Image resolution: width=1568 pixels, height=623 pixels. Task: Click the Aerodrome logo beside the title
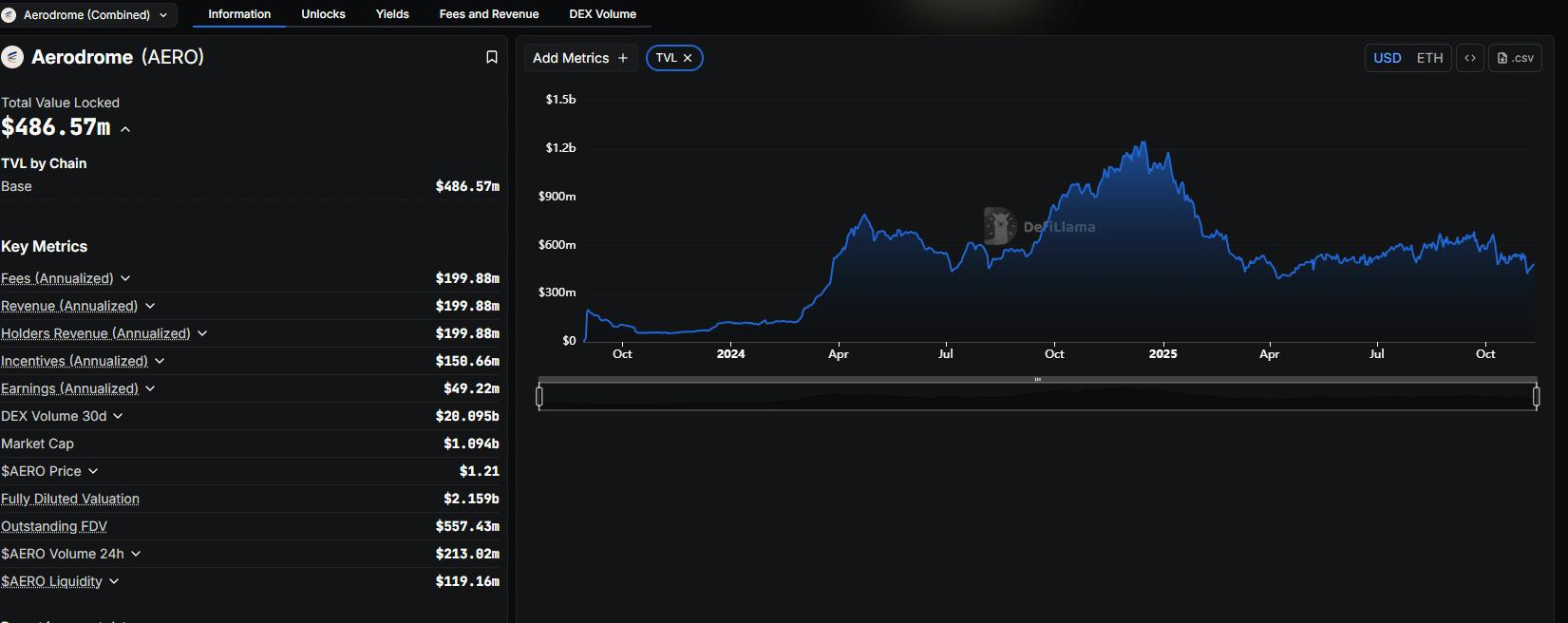pos(12,57)
